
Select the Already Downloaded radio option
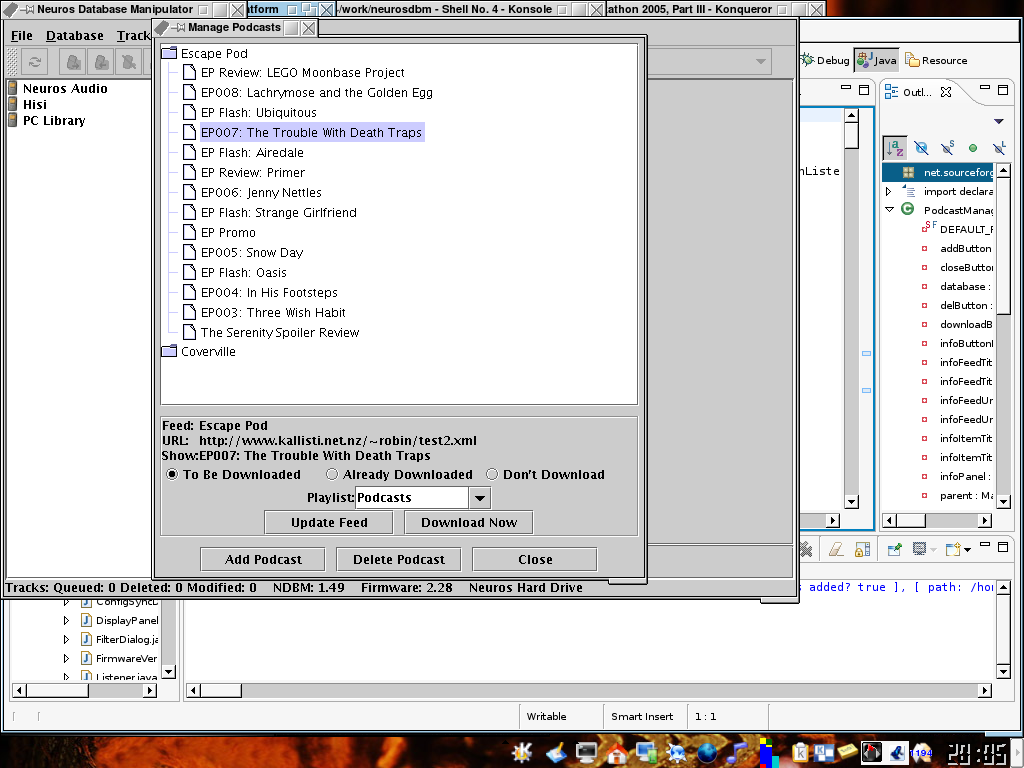click(332, 474)
